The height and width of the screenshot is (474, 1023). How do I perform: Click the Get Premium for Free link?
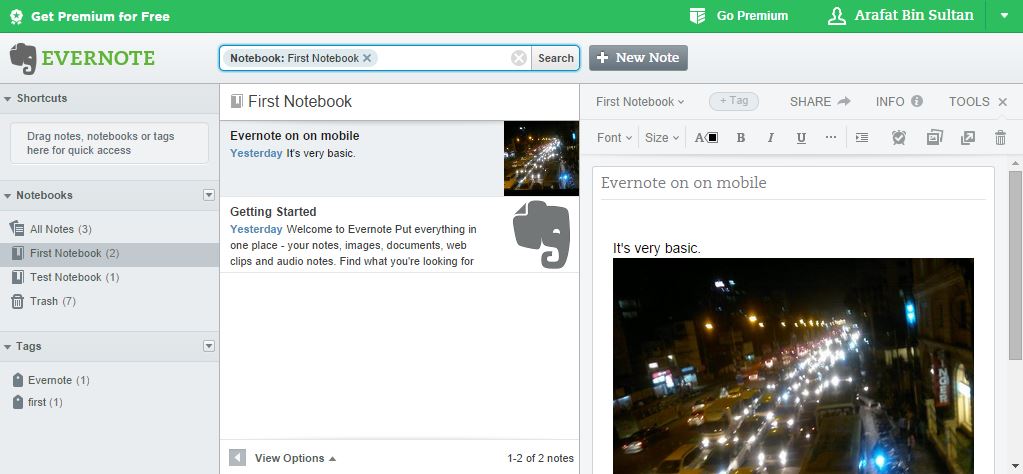pos(100,16)
